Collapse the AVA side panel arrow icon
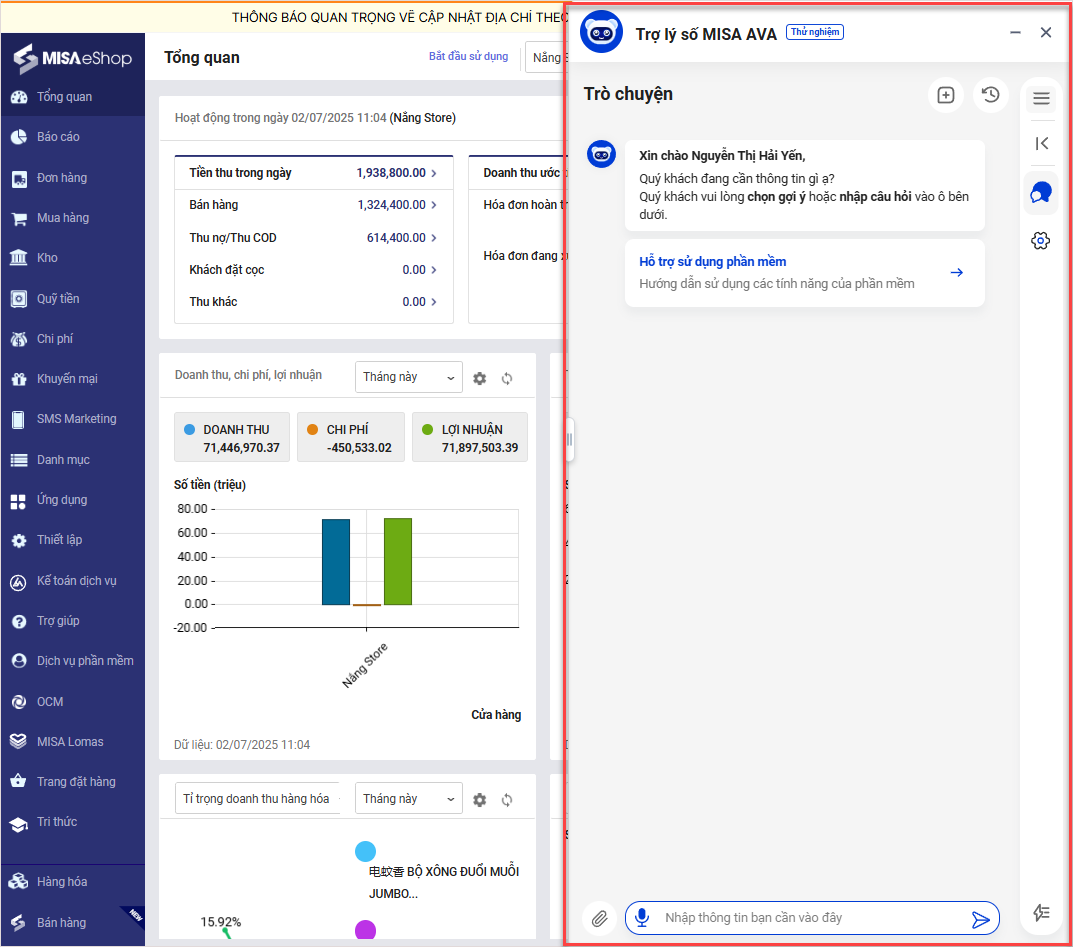Screen dimensions: 1073x947 click(x=1041, y=143)
